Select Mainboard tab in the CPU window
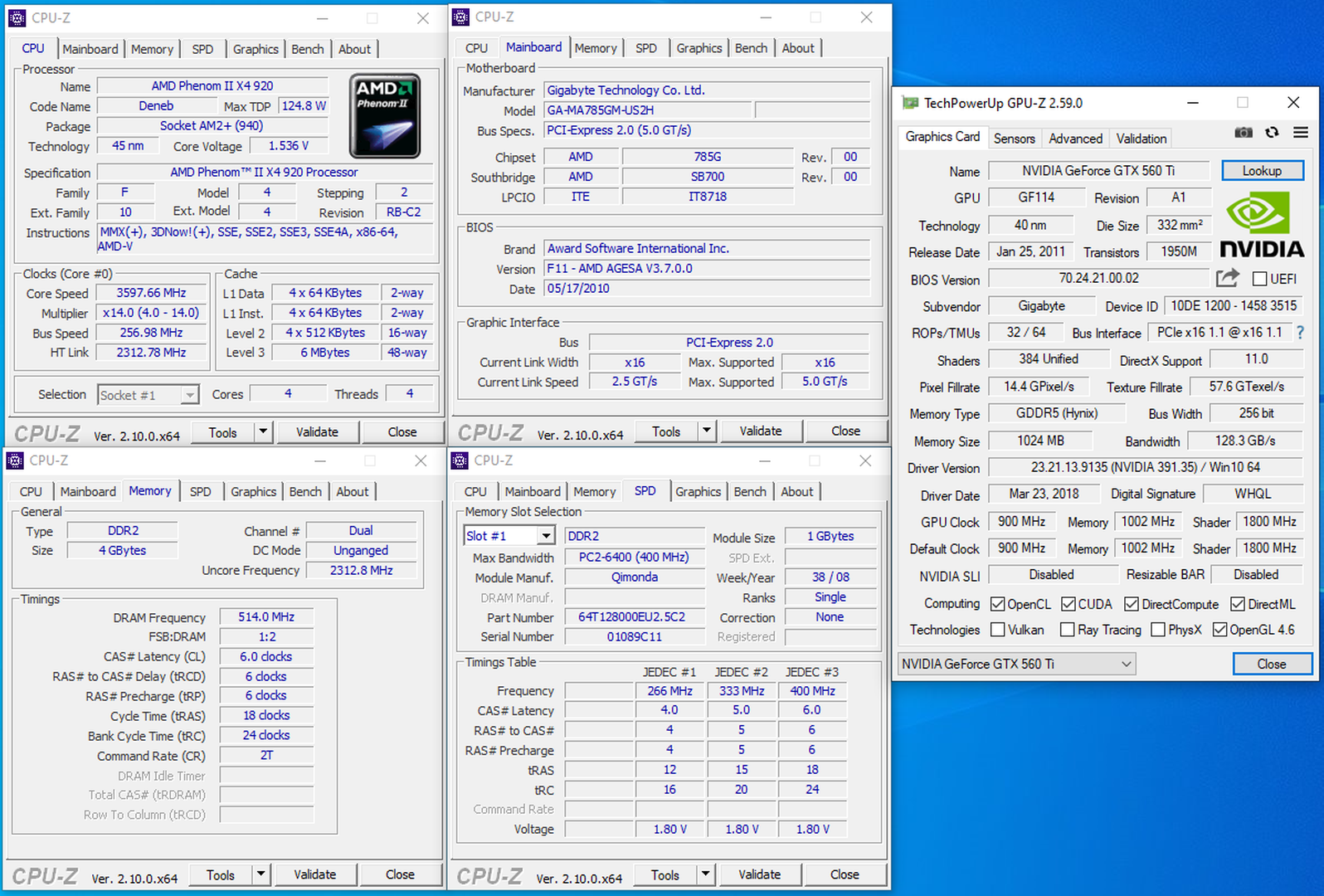The image size is (1324, 896). pos(90,49)
